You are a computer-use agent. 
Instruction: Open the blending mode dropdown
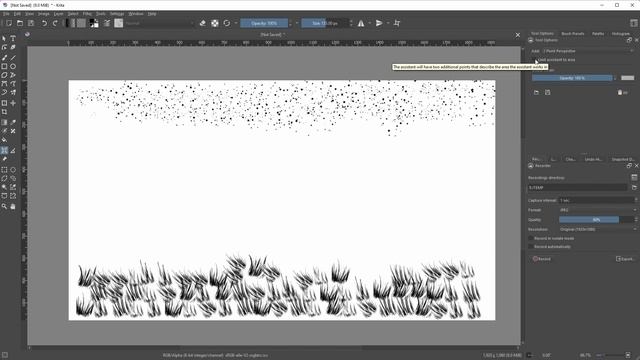[x=160, y=23]
